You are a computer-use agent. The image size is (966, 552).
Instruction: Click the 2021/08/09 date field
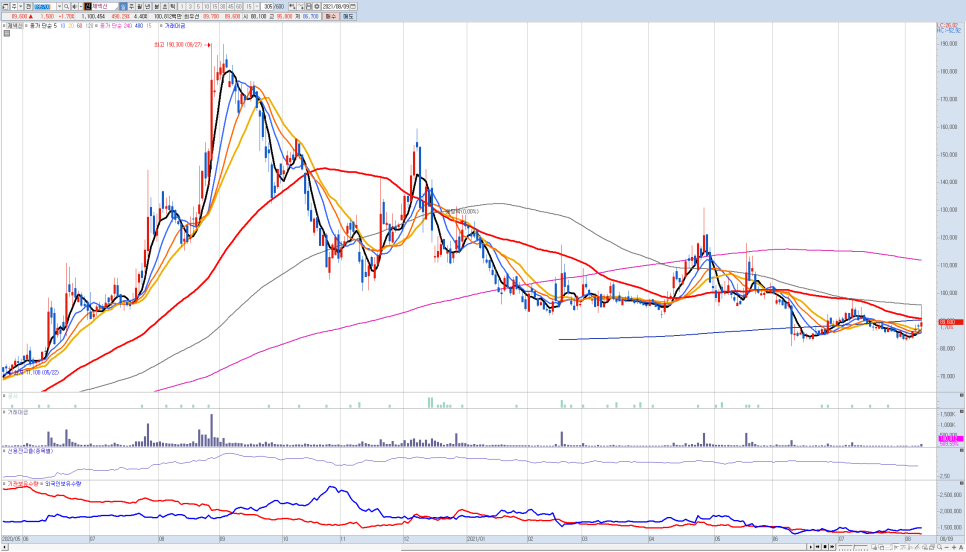[335, 6]
